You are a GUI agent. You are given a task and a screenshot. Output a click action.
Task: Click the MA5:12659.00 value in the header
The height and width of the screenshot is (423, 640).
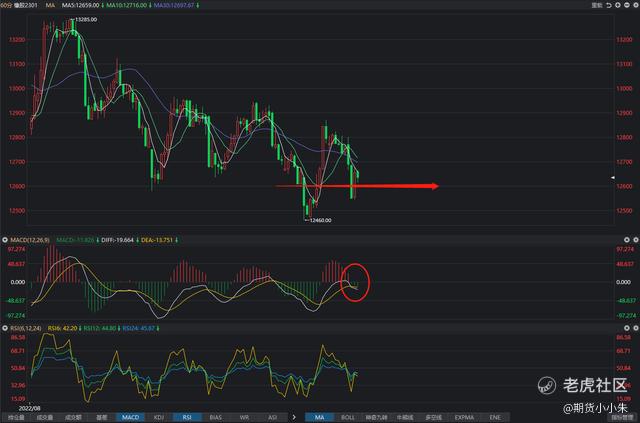pos(80,5)
